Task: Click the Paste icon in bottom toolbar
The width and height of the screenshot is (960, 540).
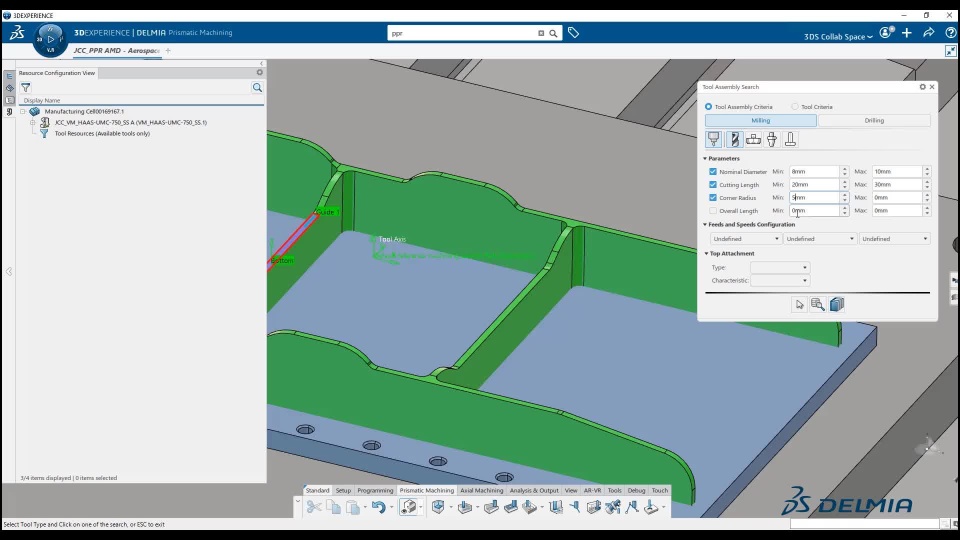Action: click(353, 507)
